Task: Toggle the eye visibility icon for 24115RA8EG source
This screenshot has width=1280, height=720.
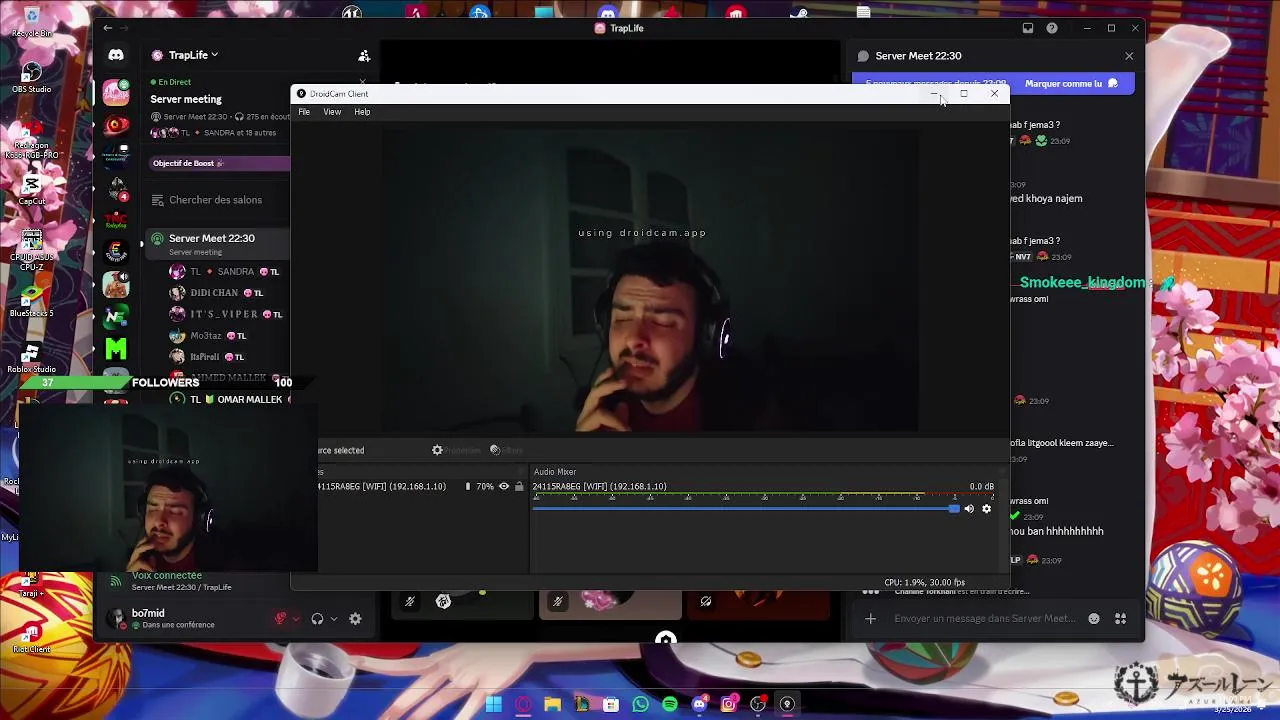Action: pyautogui.click(x=504, y=487)
